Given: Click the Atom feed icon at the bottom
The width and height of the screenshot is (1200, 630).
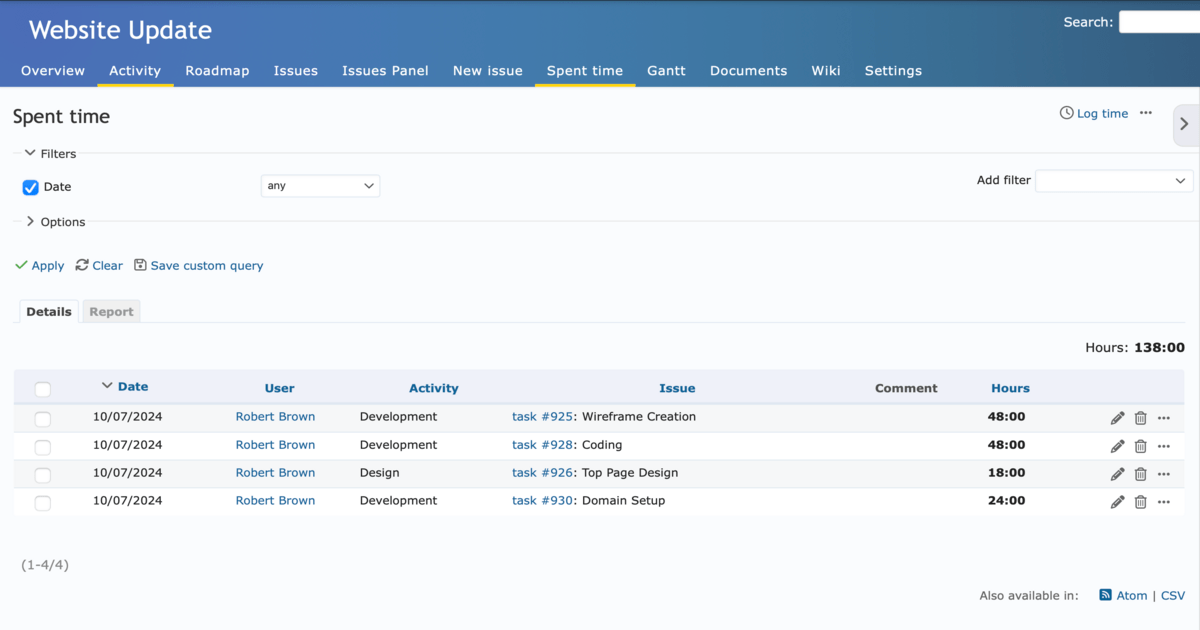Looking at the screenshot, I should coord(1104,595).
